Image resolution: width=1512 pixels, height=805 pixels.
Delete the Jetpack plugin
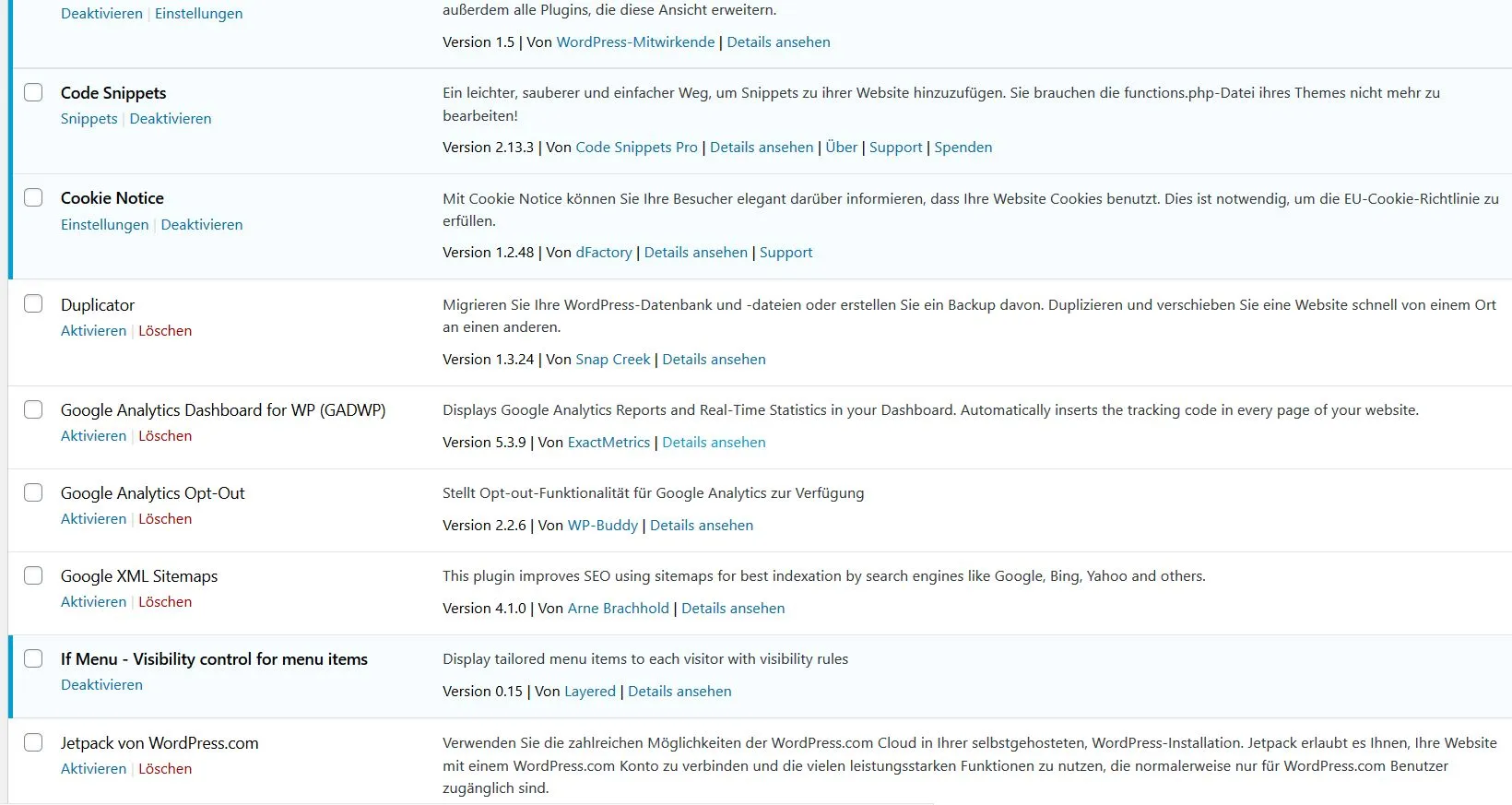(x=165, y=769)
